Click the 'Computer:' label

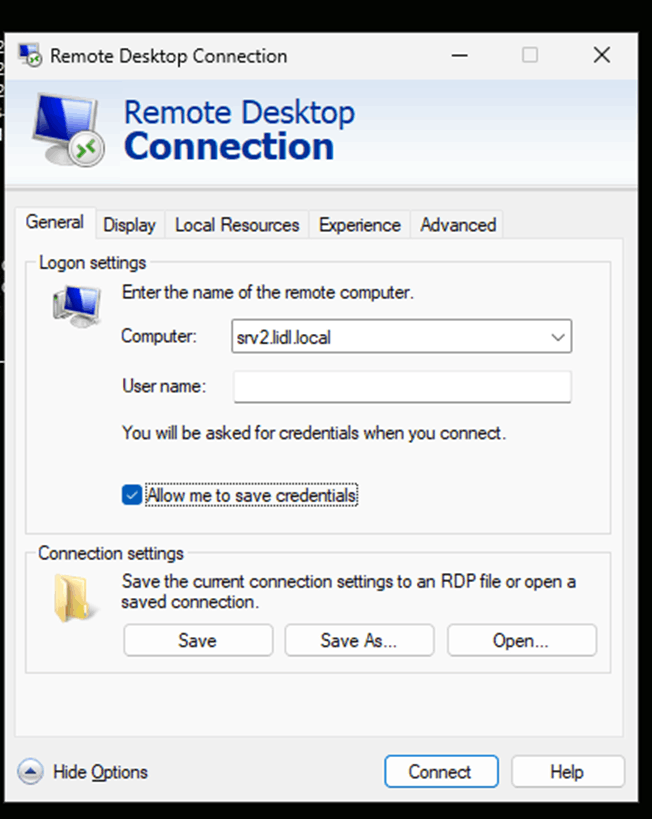pyautogui.click(x=159, y=336)
